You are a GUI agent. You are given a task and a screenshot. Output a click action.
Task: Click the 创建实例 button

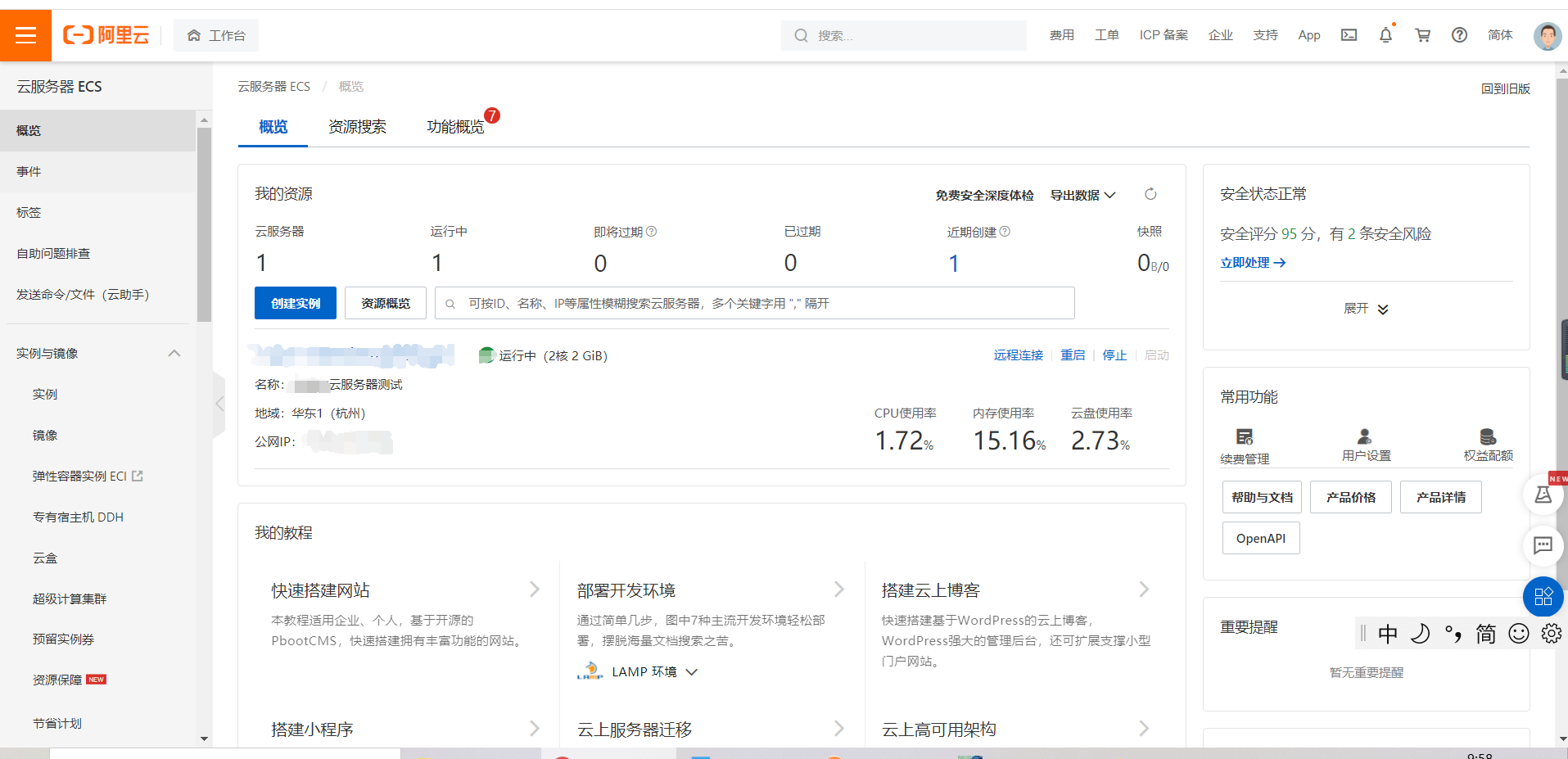tap(296, 303)
